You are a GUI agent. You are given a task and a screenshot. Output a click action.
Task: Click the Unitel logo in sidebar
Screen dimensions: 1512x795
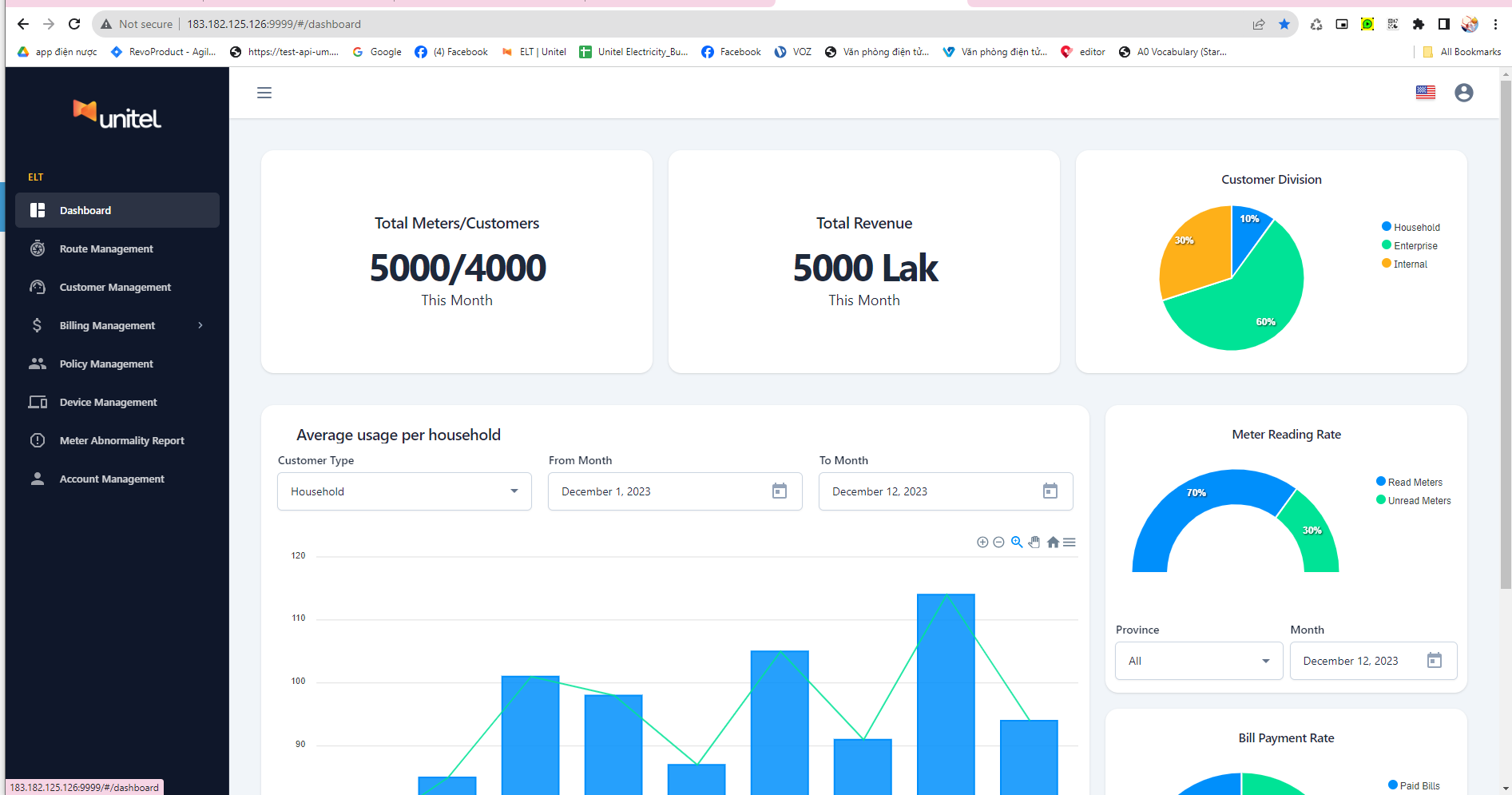[117, 115]
